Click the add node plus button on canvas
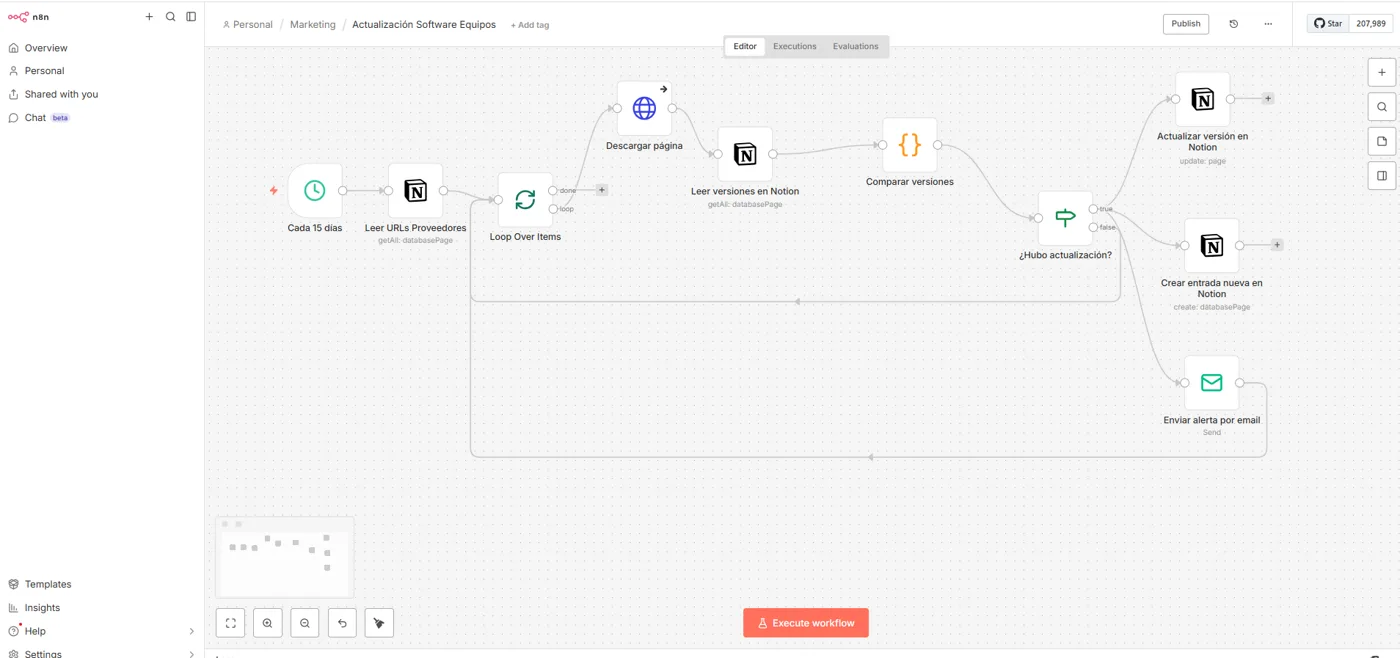This screenshot has height=658, width=1400. [x=1382, y=72]
